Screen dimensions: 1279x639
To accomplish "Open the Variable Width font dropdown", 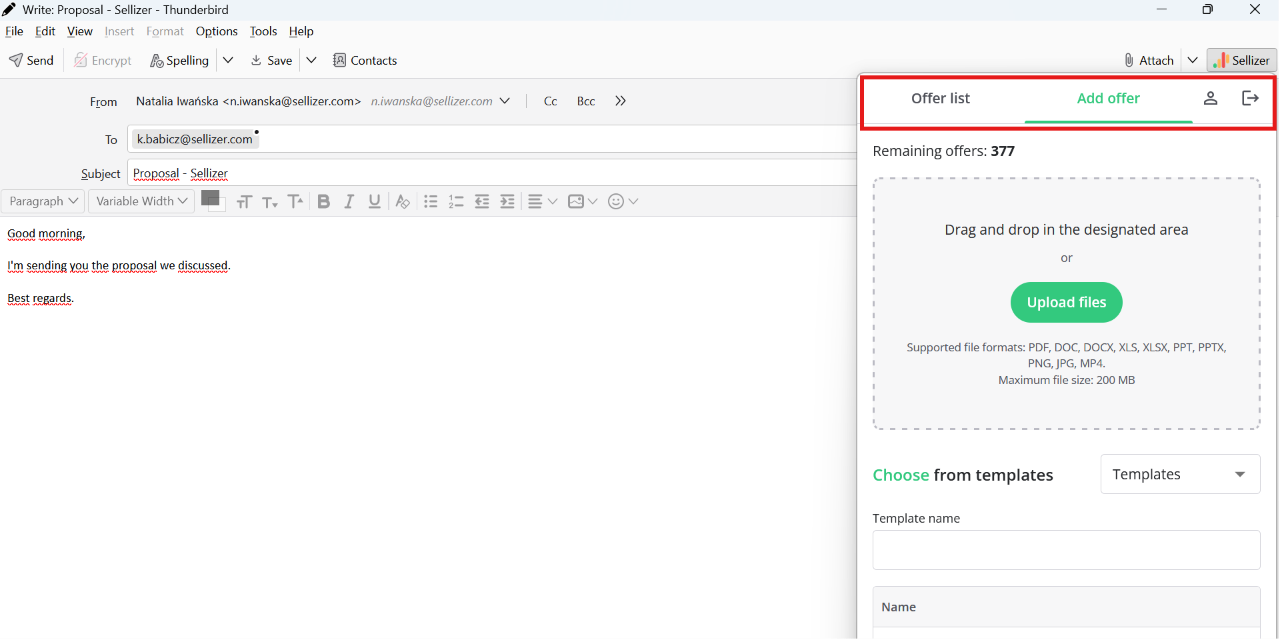I will (142, 201).
